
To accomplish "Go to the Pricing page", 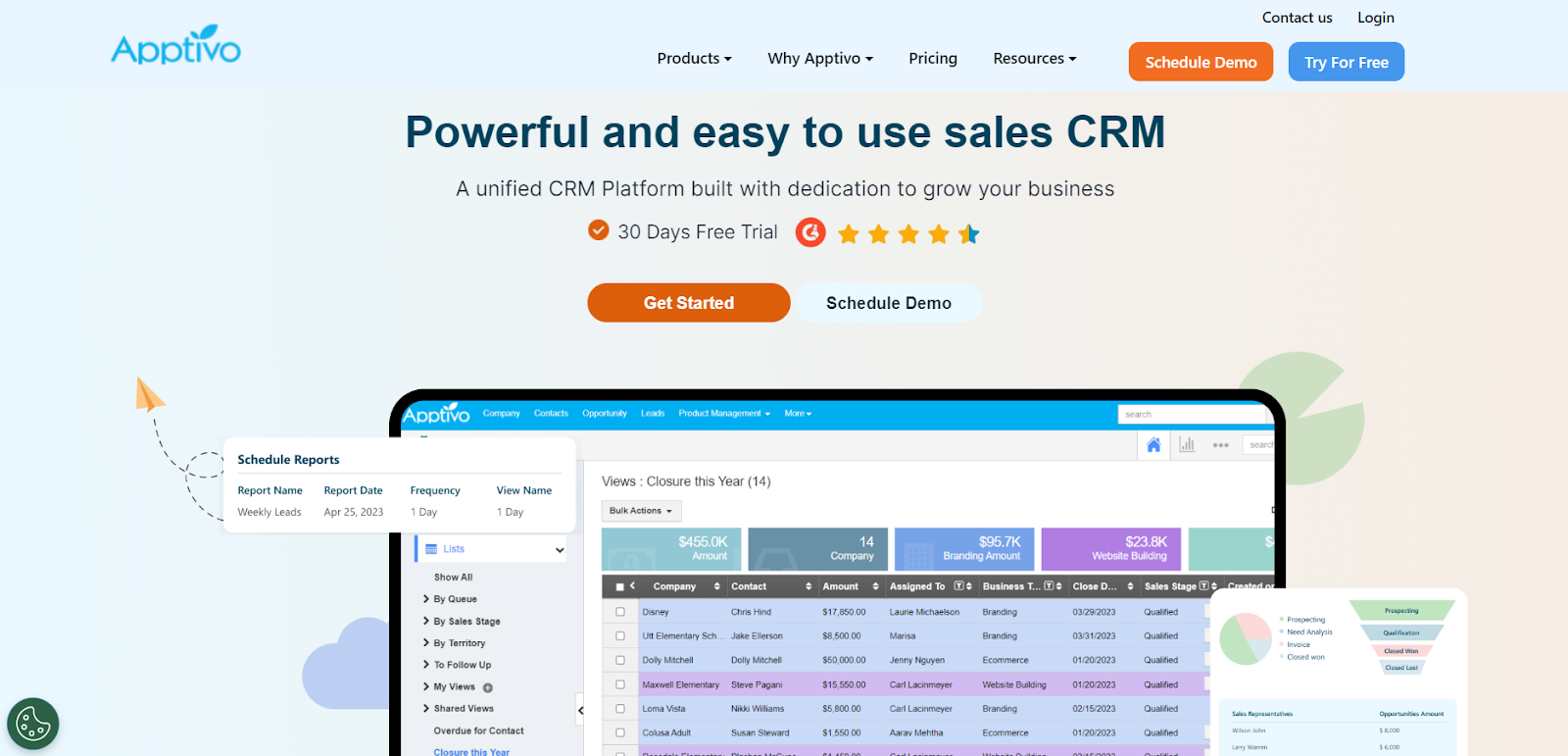I will point(933,59).
